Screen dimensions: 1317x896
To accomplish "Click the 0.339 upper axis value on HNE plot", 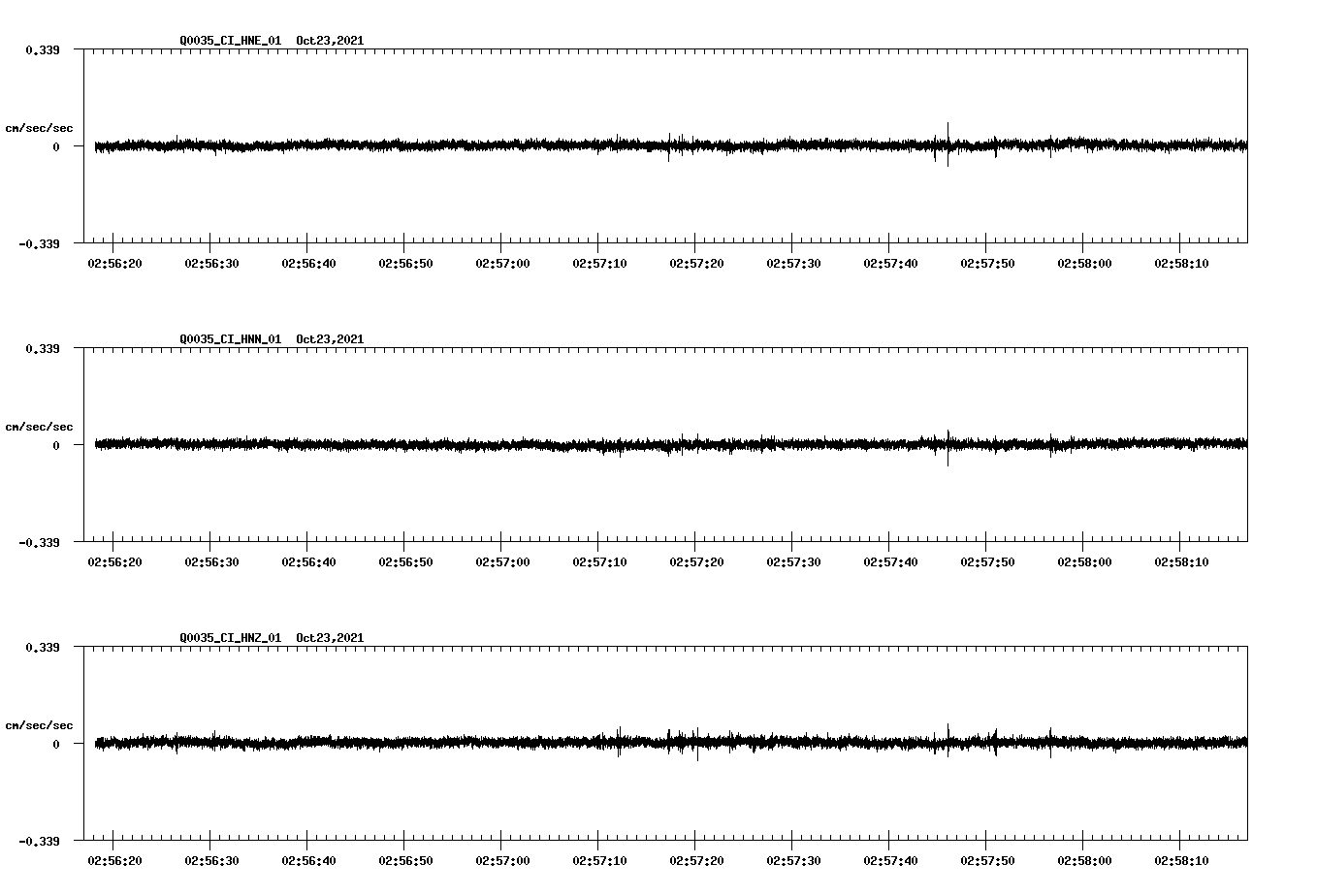I will pyautogui.click(x=42, y=49).
